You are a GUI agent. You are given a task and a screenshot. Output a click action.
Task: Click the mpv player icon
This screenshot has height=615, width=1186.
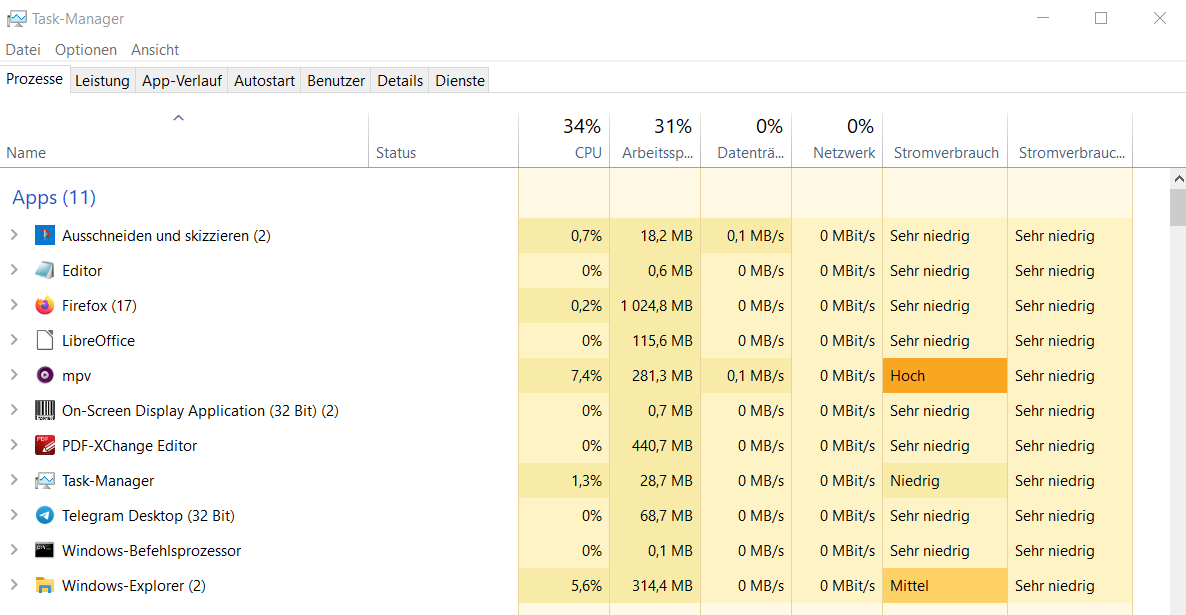(44, 376)
